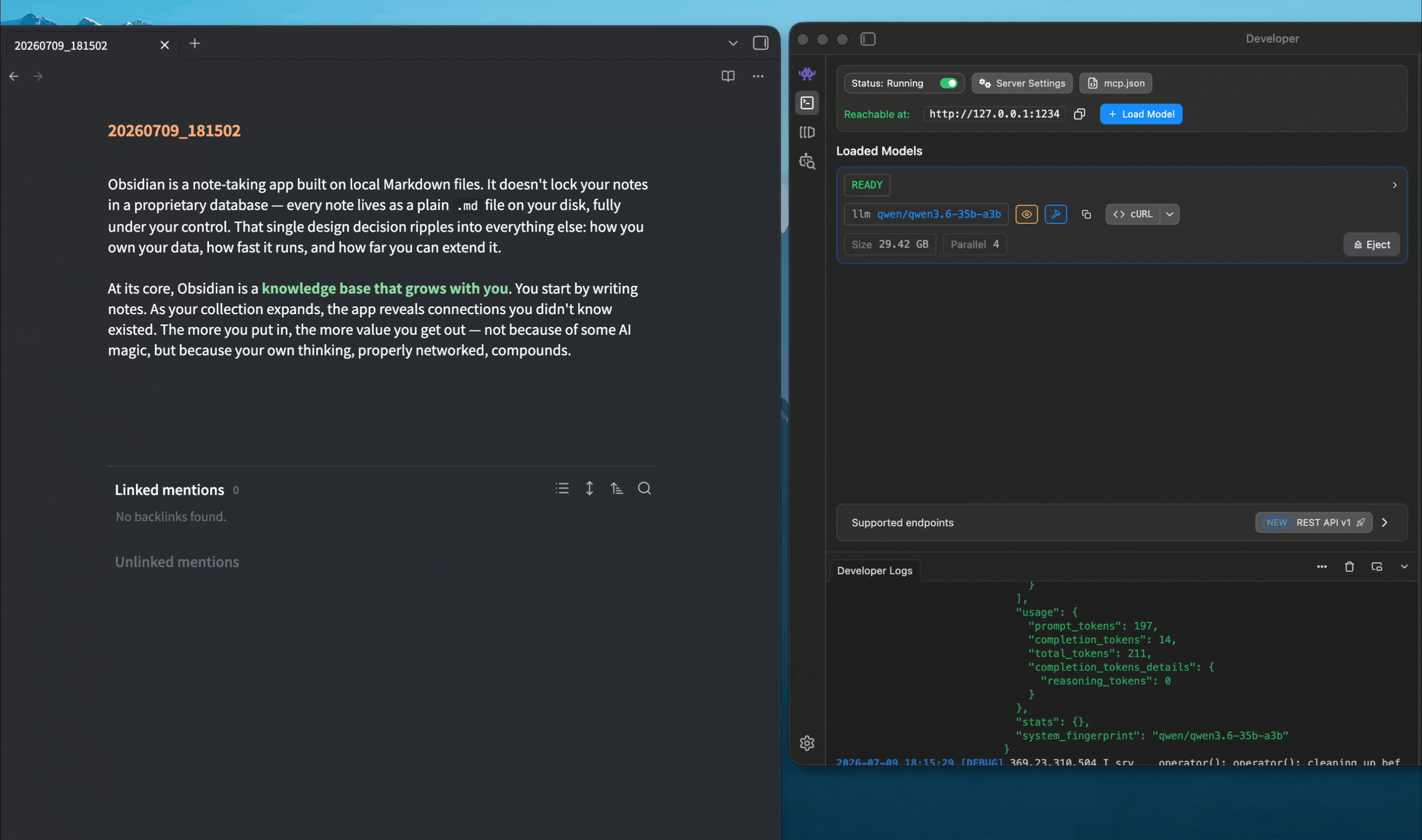Image resolution: width=1422 pixels, height=840 pixels.
Task: Open Obsidian's tab list dropdown chevron
Action: click(732, 43)
